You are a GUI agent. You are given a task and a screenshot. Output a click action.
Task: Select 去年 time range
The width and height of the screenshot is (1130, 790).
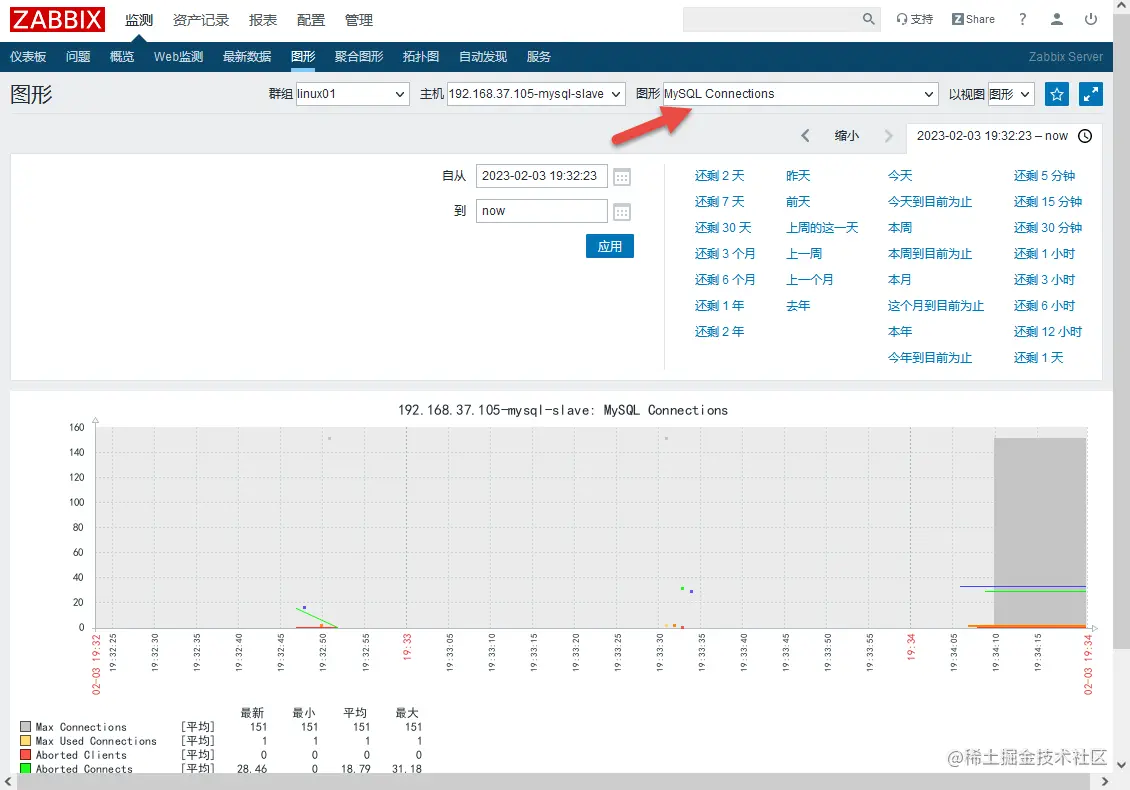click(798, 305)
